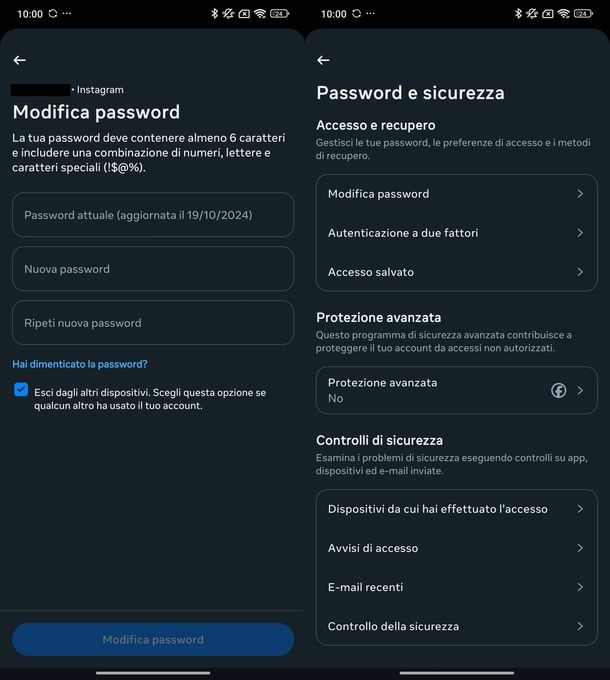The height and width of the screenshot is (680, 610).
Task: Tap Bluetooth icon in left status bar
Action: 214,14
